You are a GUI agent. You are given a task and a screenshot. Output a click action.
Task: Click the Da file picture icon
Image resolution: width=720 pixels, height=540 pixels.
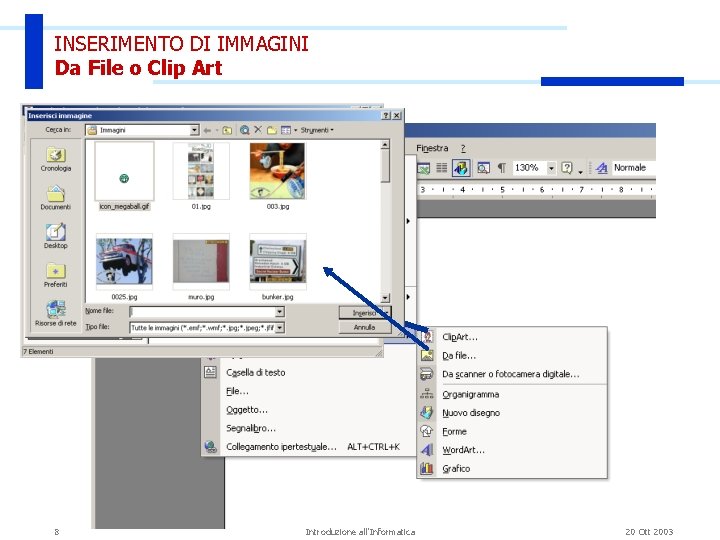(427, 355)
